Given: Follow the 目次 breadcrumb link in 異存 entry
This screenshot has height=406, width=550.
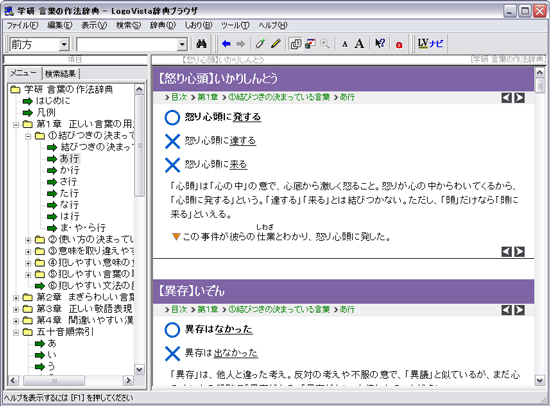Looking at the screenshot, I should point(179,310).
